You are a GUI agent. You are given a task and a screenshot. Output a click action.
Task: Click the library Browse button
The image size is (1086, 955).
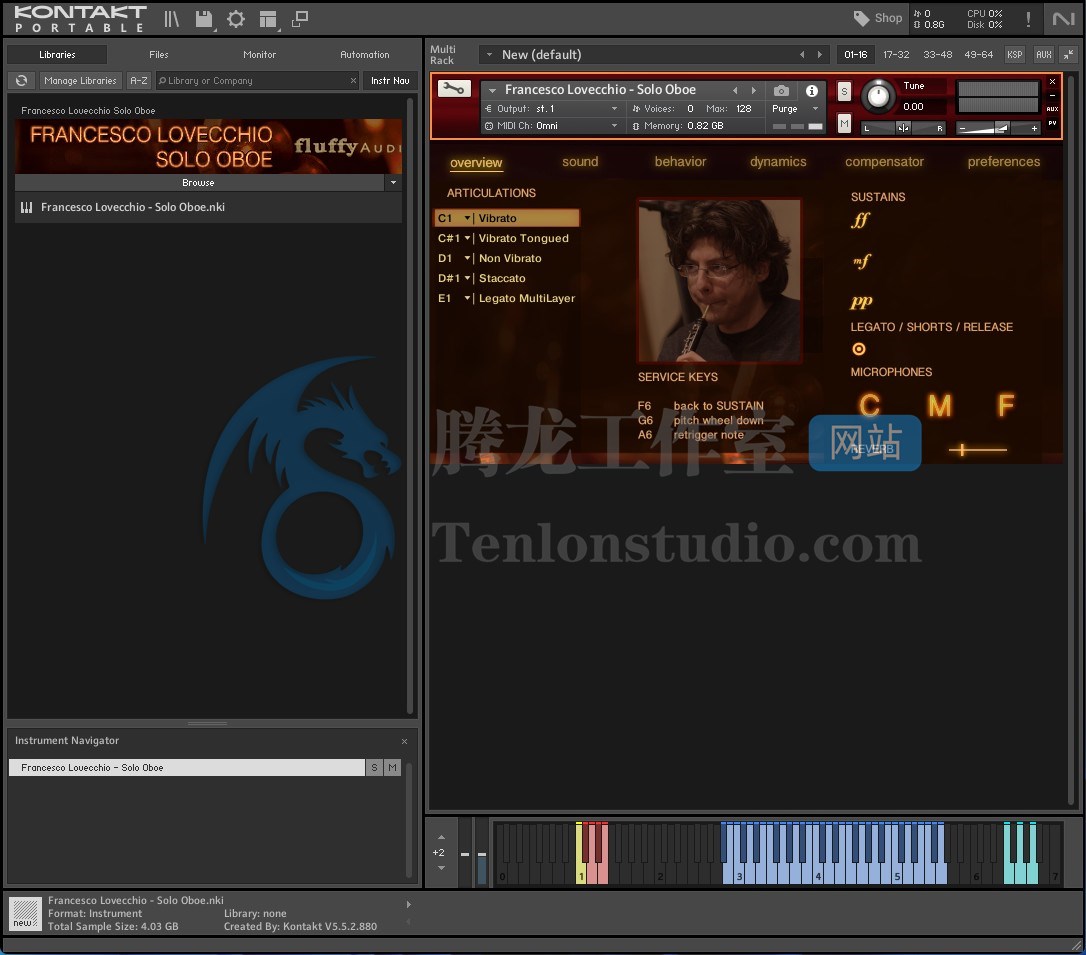click(199, 183)
